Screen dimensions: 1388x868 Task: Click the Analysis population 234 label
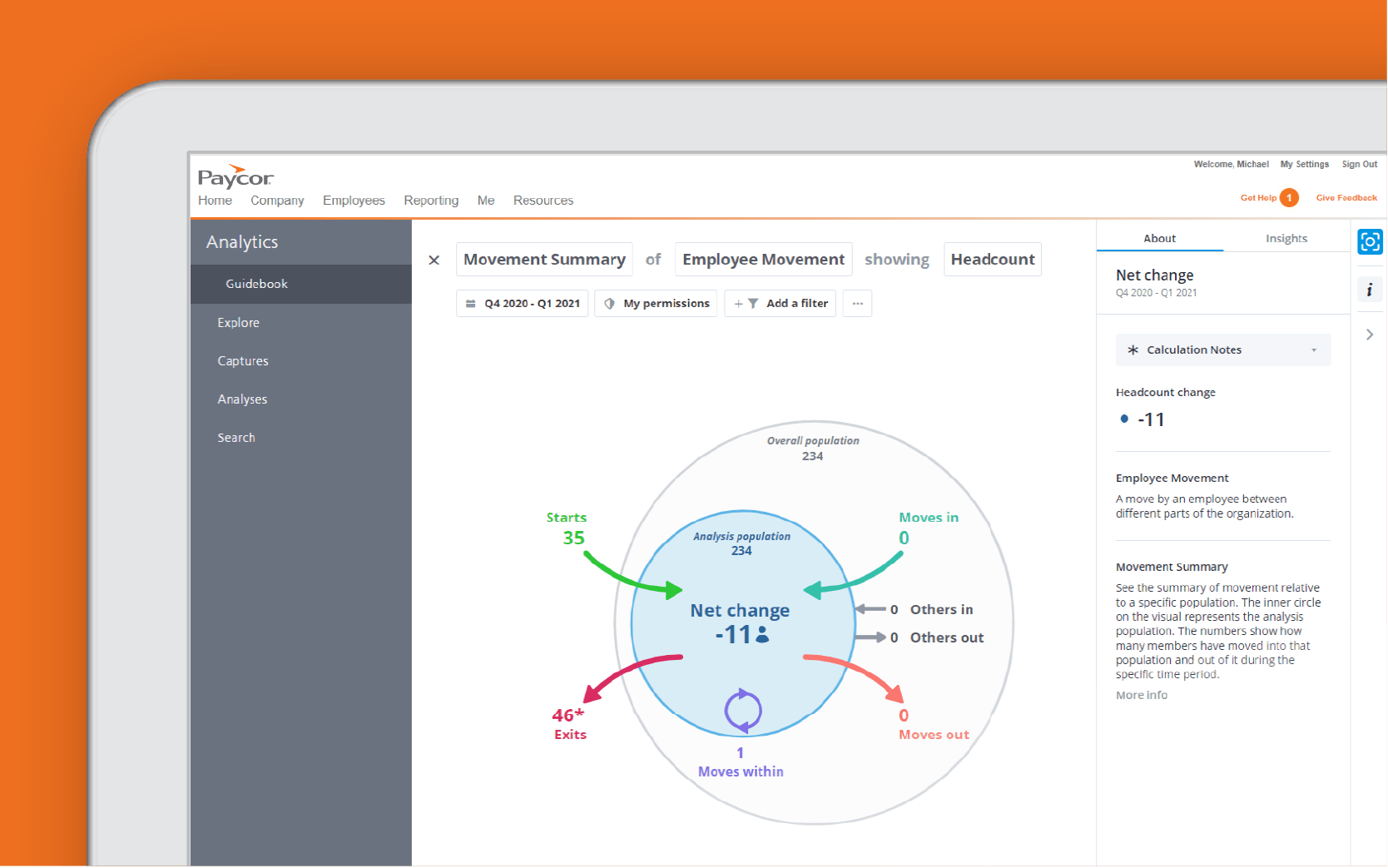coord(741,543)
